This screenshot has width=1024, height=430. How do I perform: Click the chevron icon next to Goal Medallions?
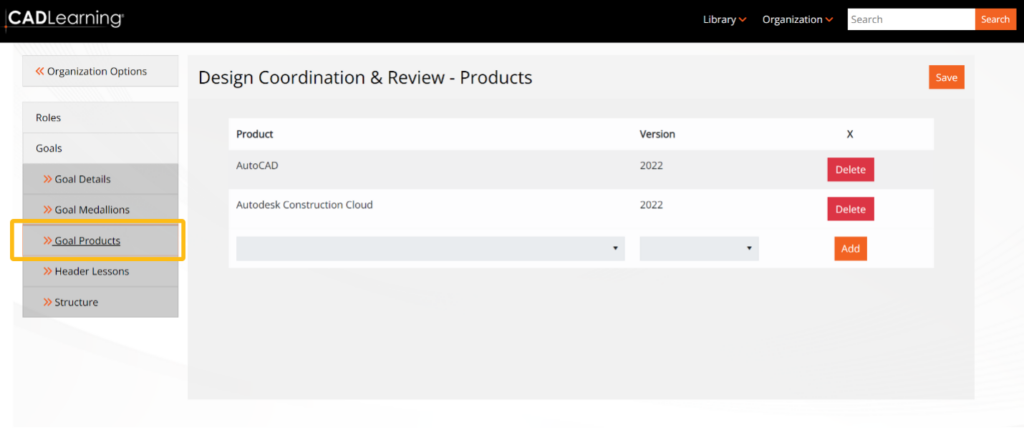pyautogui.click(x=47, y=210)
